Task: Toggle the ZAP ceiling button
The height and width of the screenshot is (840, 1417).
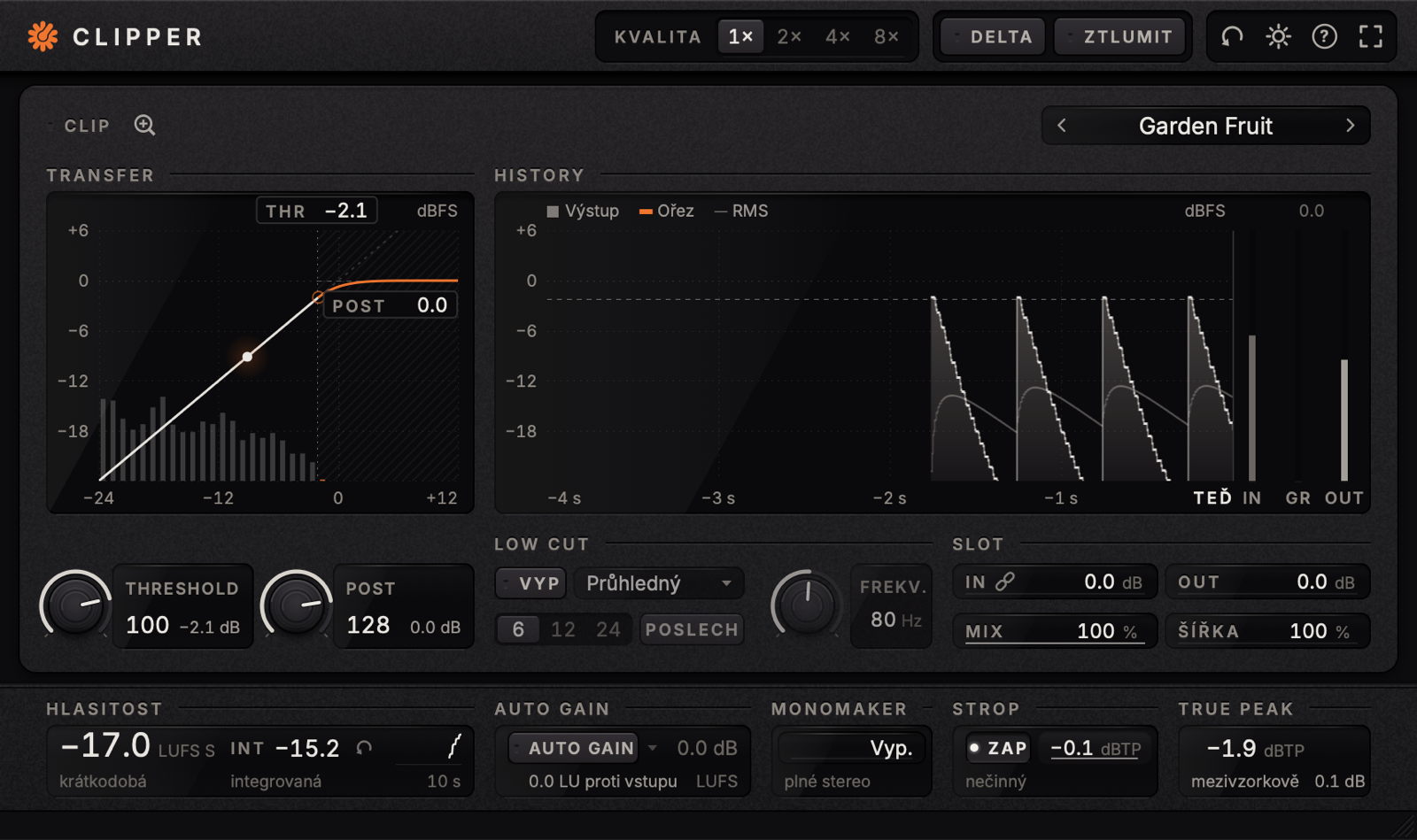Action: point(997,748)
